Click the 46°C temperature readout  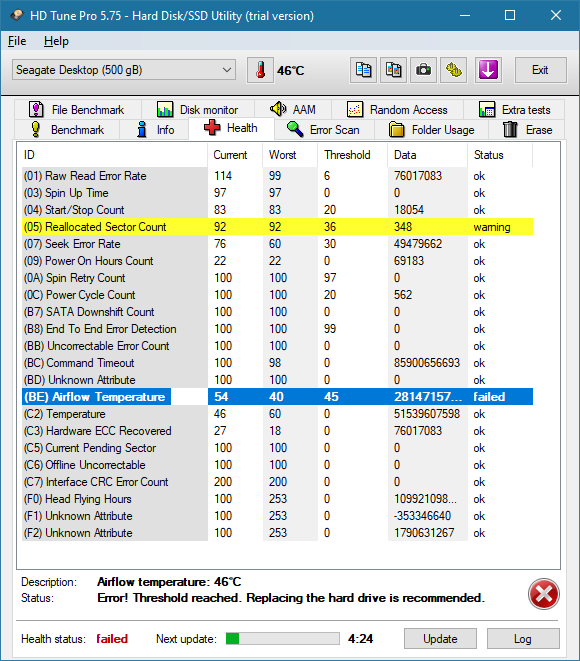(290, 70)
